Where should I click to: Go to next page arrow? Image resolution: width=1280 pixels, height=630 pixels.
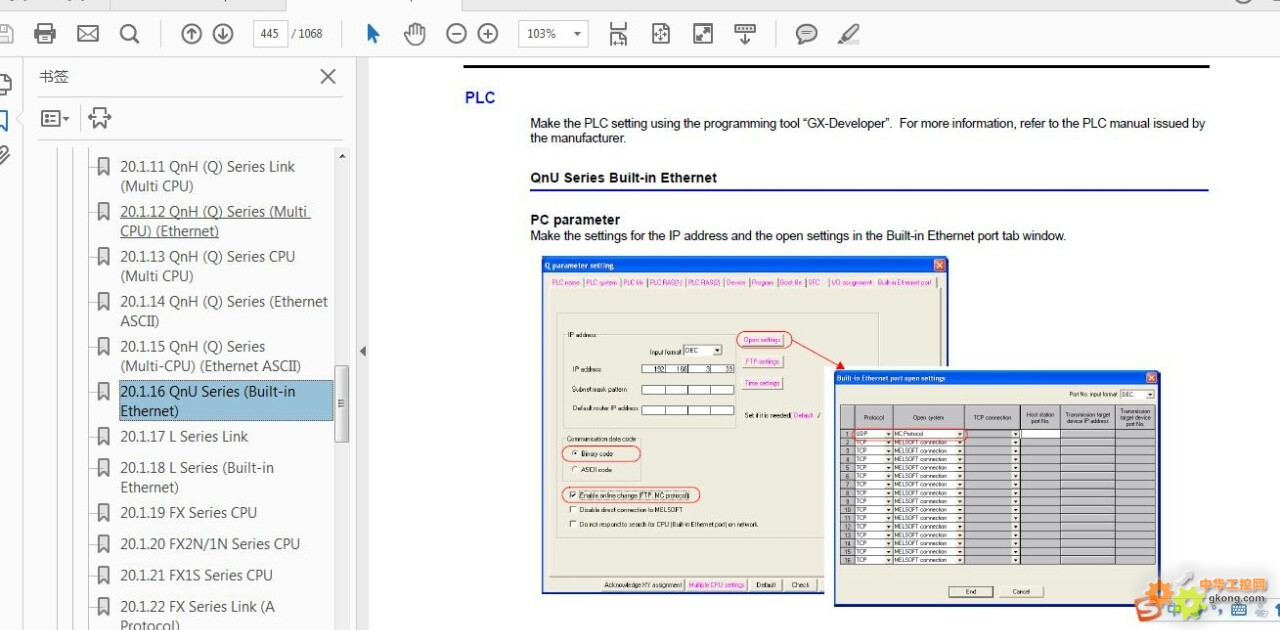click(223, 34)
